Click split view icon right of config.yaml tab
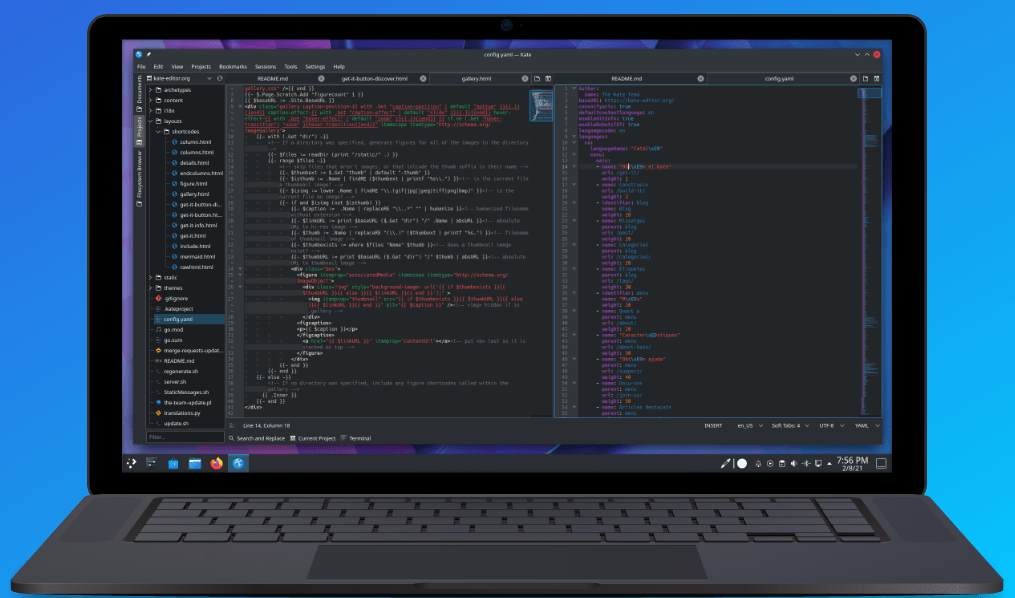The height and width of the screenshot is (598, 1015). coord(876,78)
